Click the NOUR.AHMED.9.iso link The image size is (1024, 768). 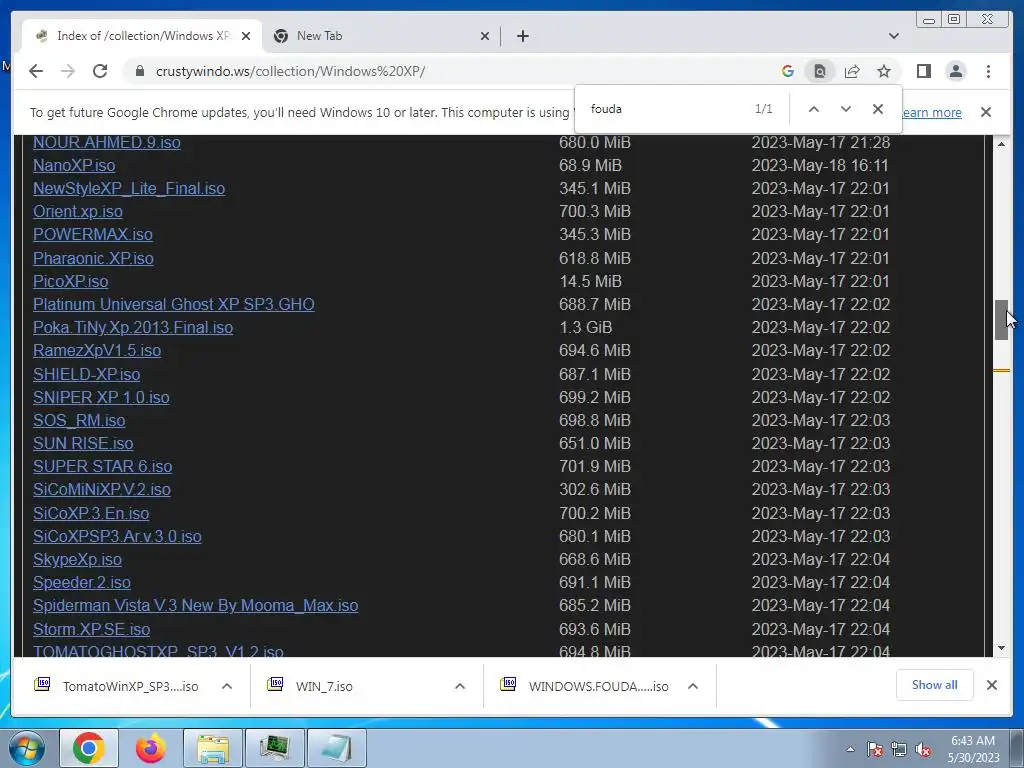[106, 142]
